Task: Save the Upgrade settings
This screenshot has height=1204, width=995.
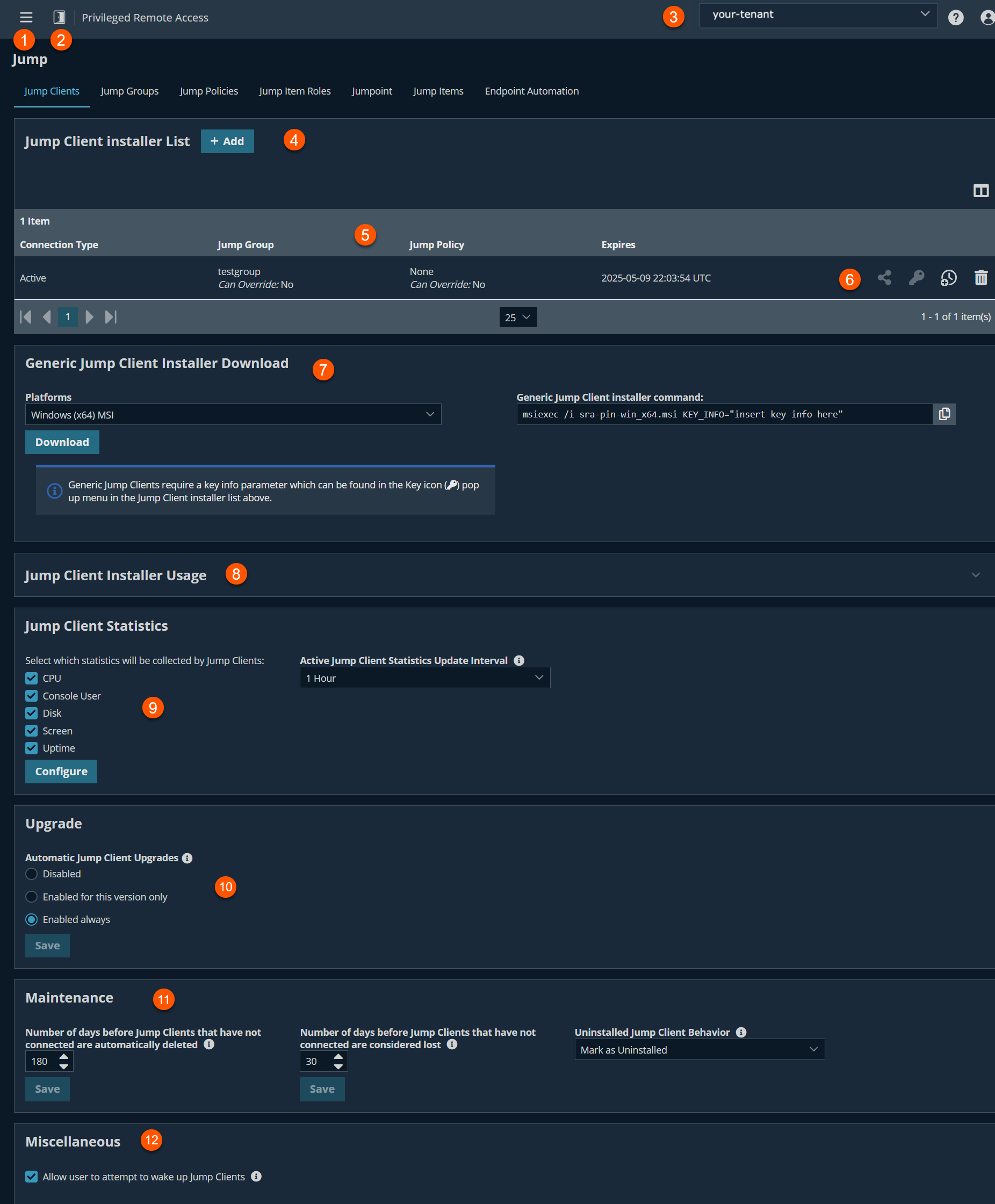Action: [48, 946]
